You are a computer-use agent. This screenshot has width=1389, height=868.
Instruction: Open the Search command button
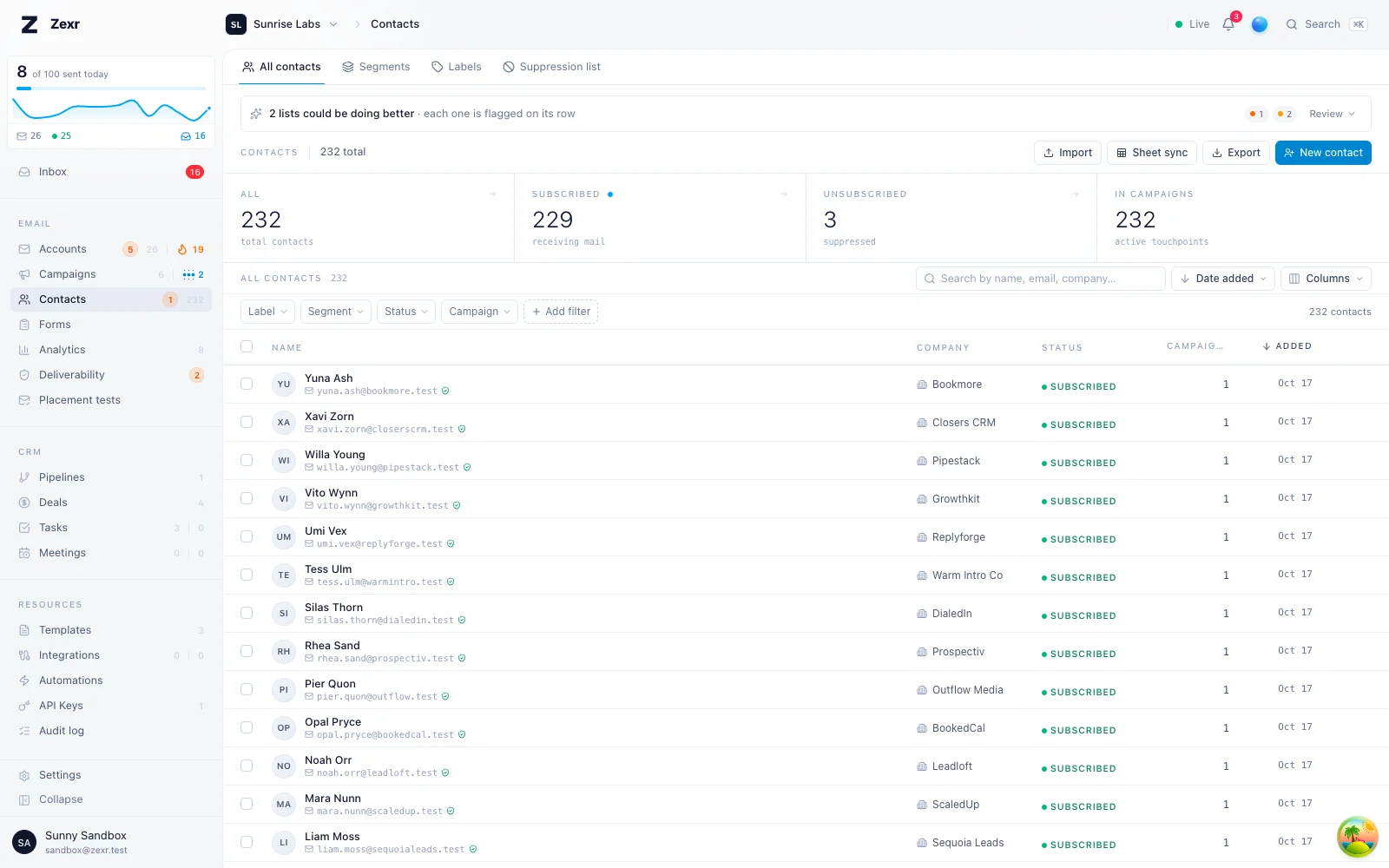(x=1326, y=24)
